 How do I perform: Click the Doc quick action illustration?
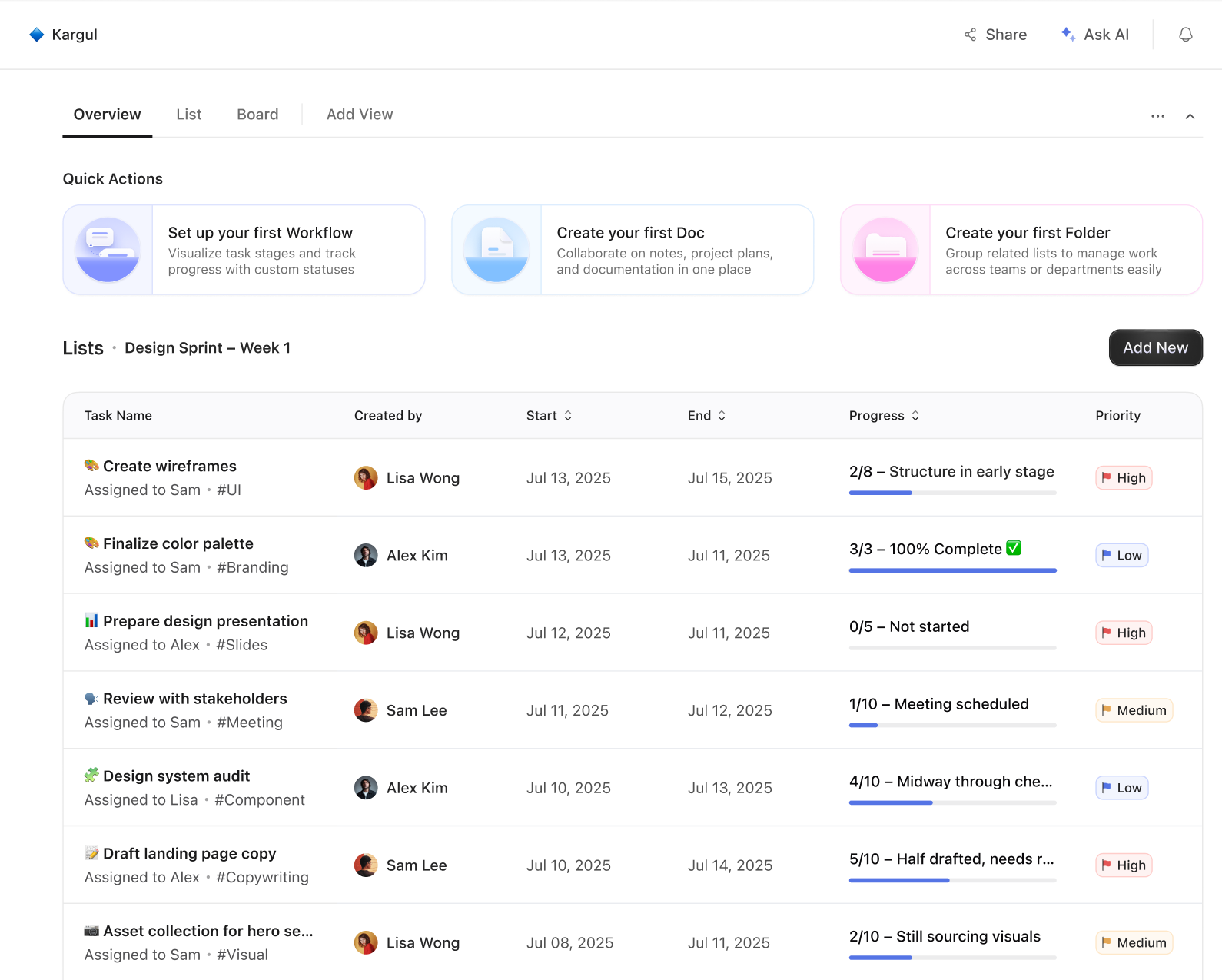(496, 250)
